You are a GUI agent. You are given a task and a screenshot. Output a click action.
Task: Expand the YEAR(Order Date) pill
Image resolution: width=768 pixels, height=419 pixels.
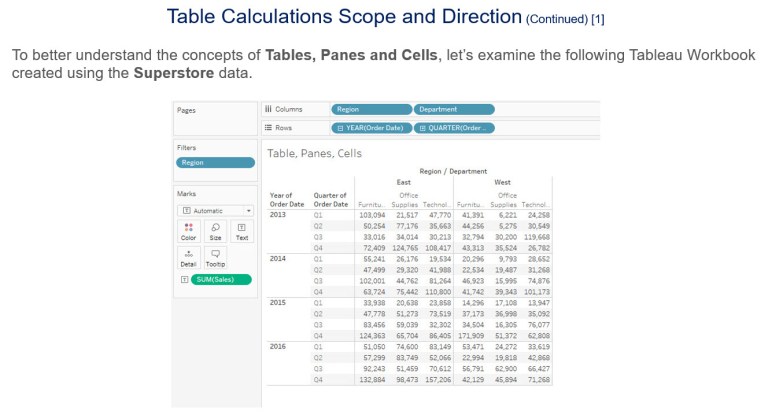click(340, 128)
